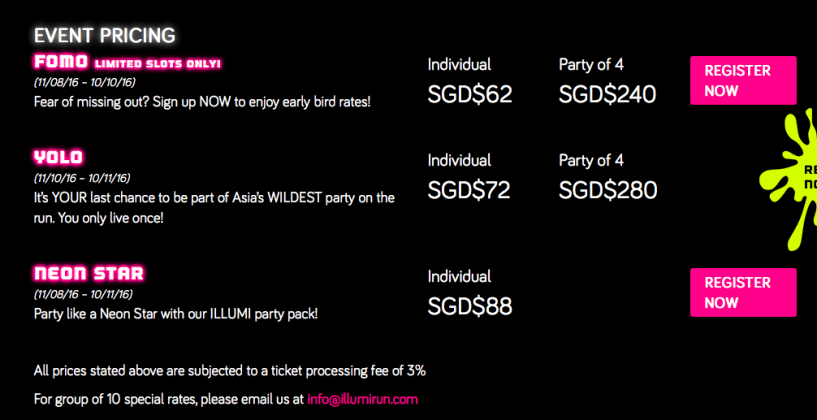Click the Neon Star price SGD$88
This screenshot has width=817, height=420.
click(469, 306)
